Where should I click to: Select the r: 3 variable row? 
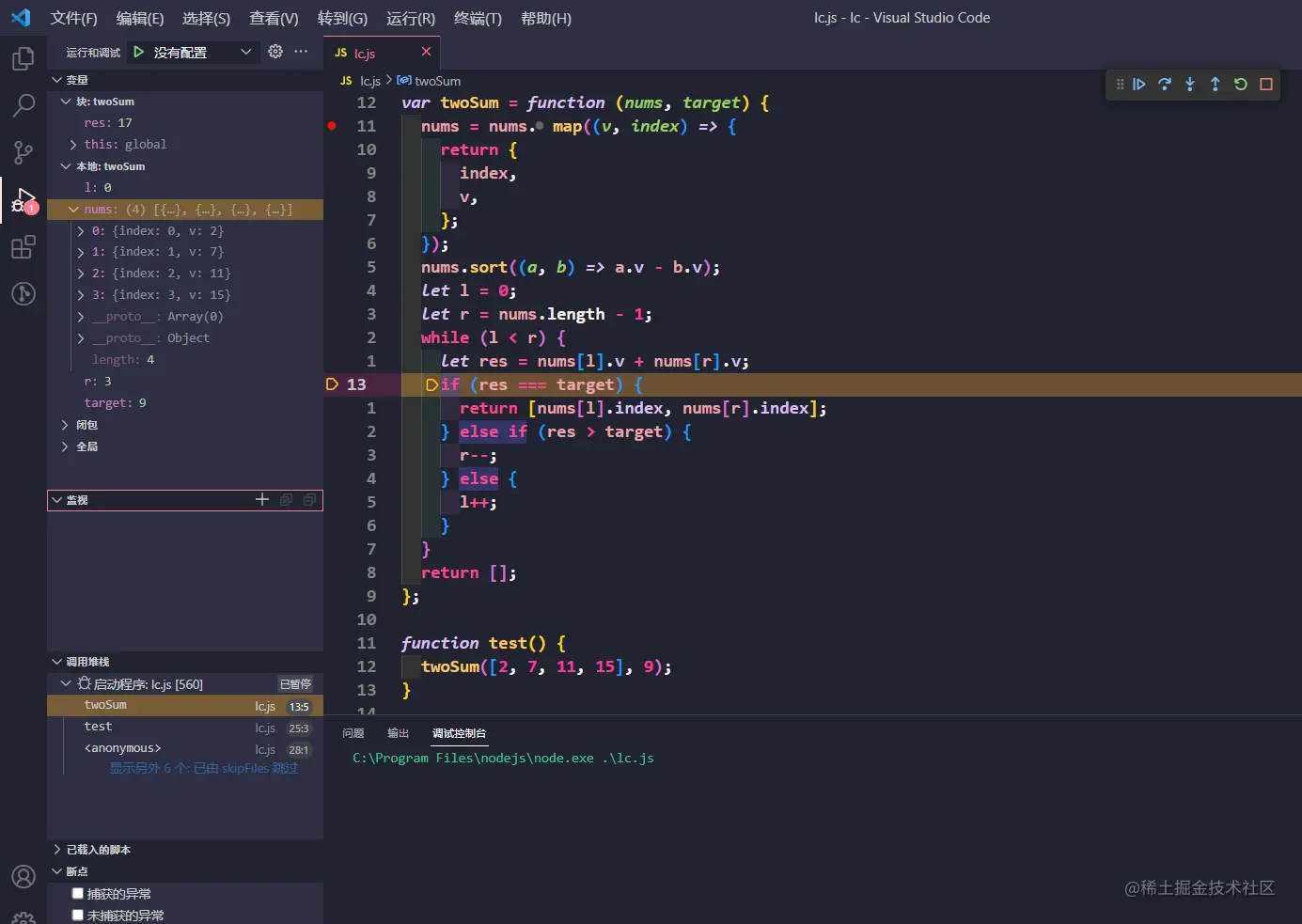(185, 382)
